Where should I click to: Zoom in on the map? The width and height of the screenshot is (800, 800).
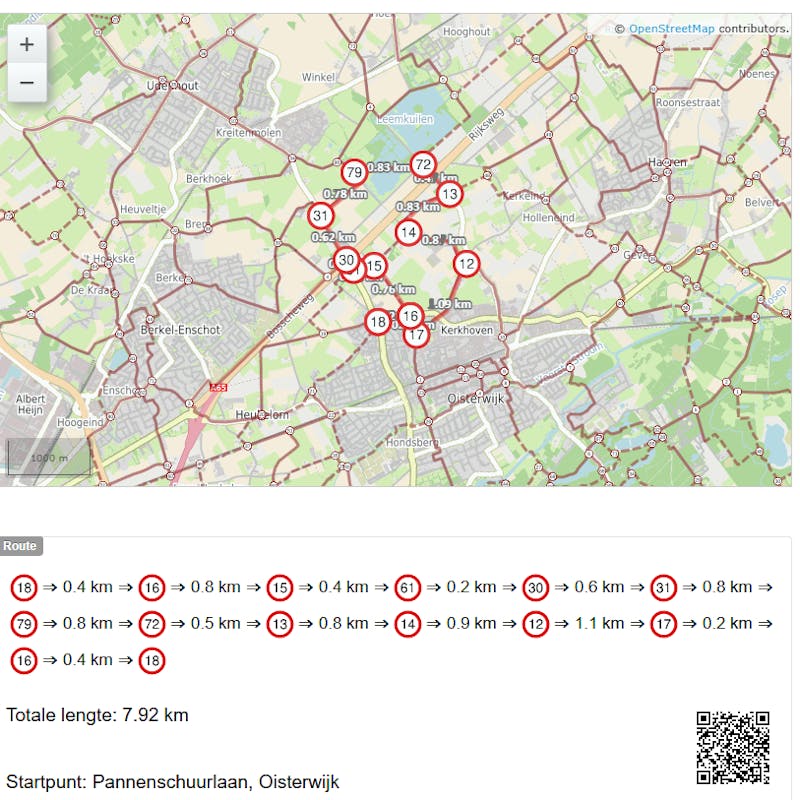[27, 45]
